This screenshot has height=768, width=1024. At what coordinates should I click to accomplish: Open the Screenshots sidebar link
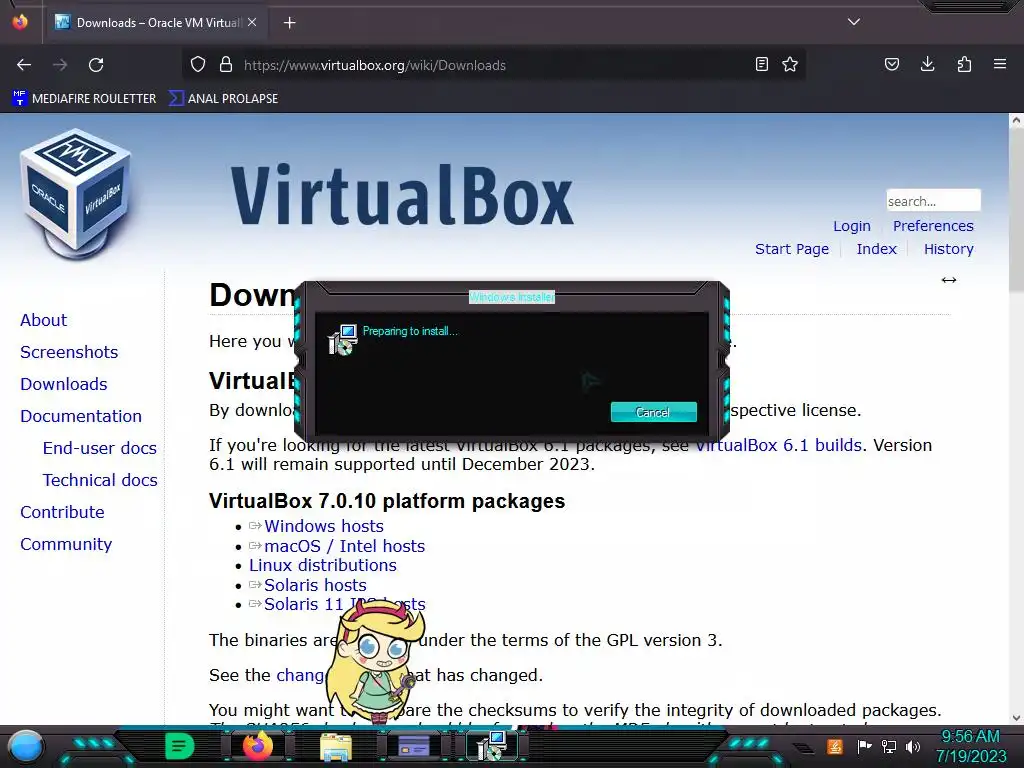click(x=69, y=352)
